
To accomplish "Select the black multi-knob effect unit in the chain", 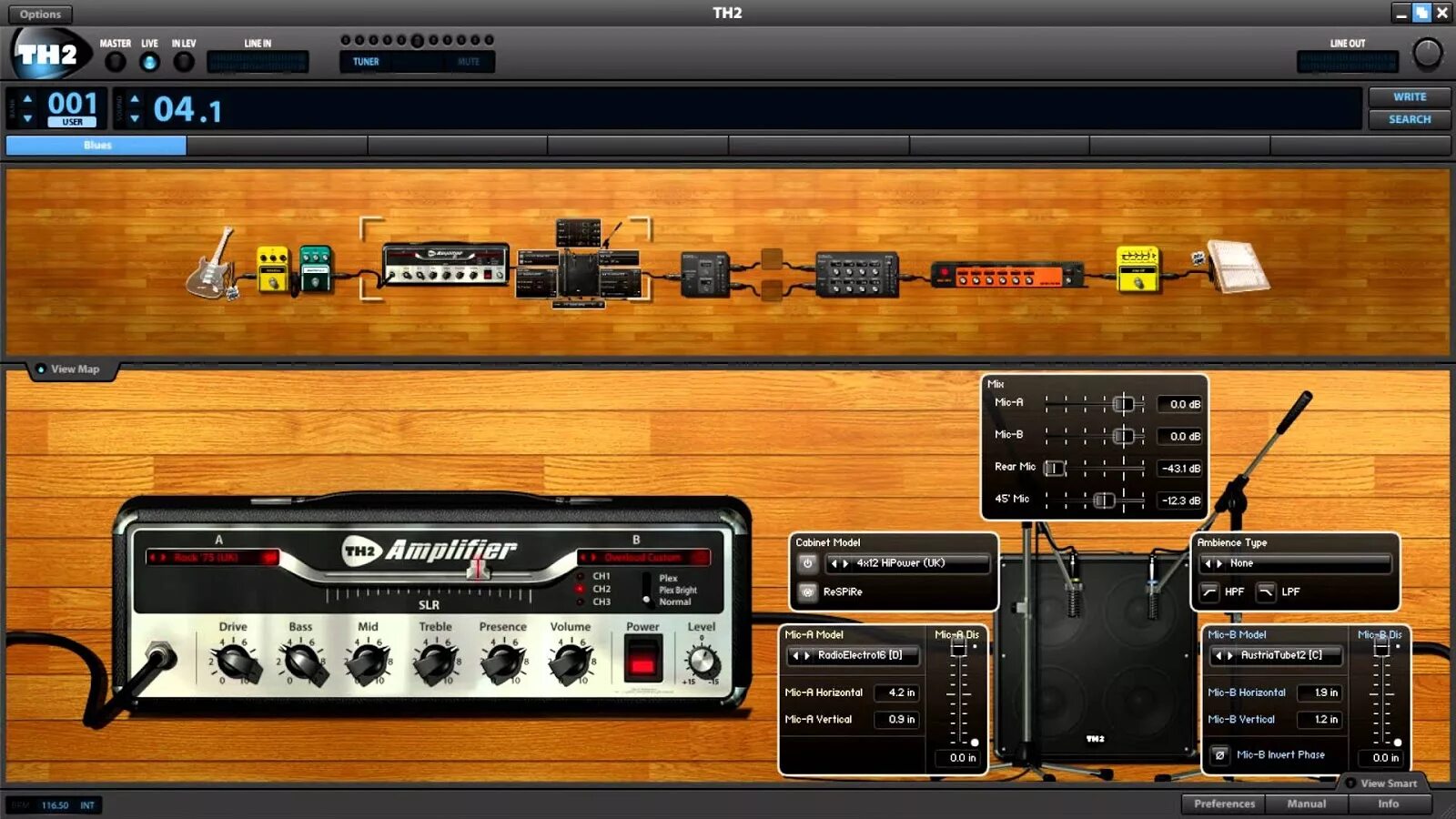I will point(856,275).
